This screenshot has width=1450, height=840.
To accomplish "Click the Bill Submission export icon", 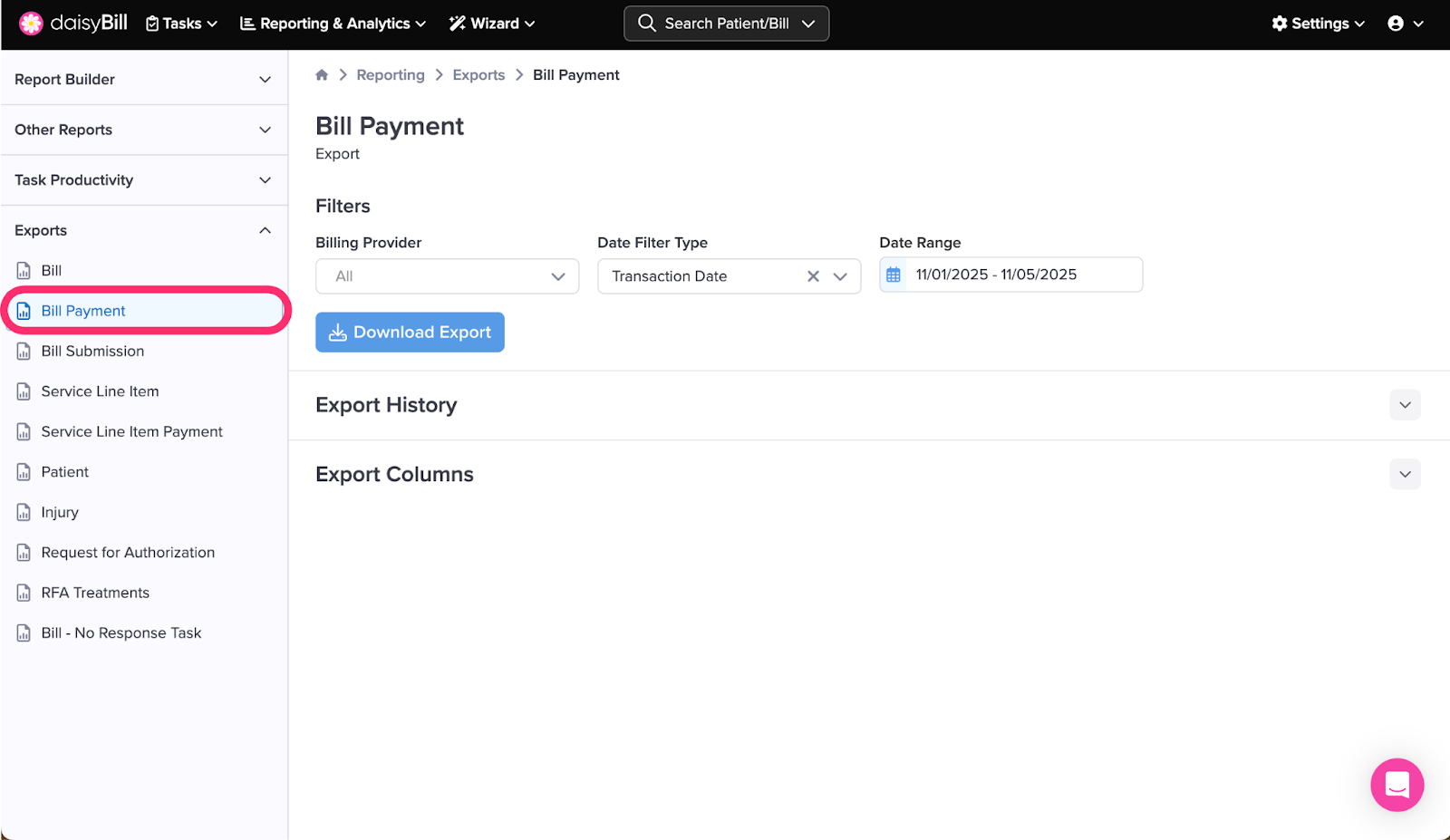I will coord(24,352).
